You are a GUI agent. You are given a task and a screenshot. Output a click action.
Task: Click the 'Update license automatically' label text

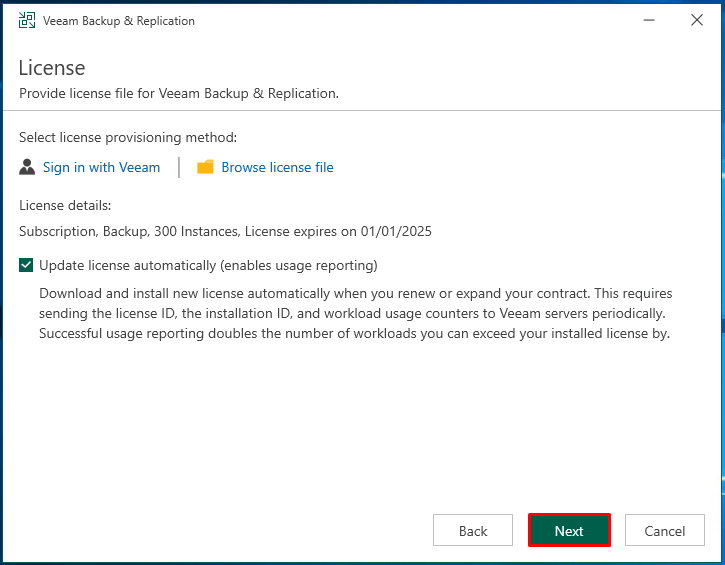(209, 266)
